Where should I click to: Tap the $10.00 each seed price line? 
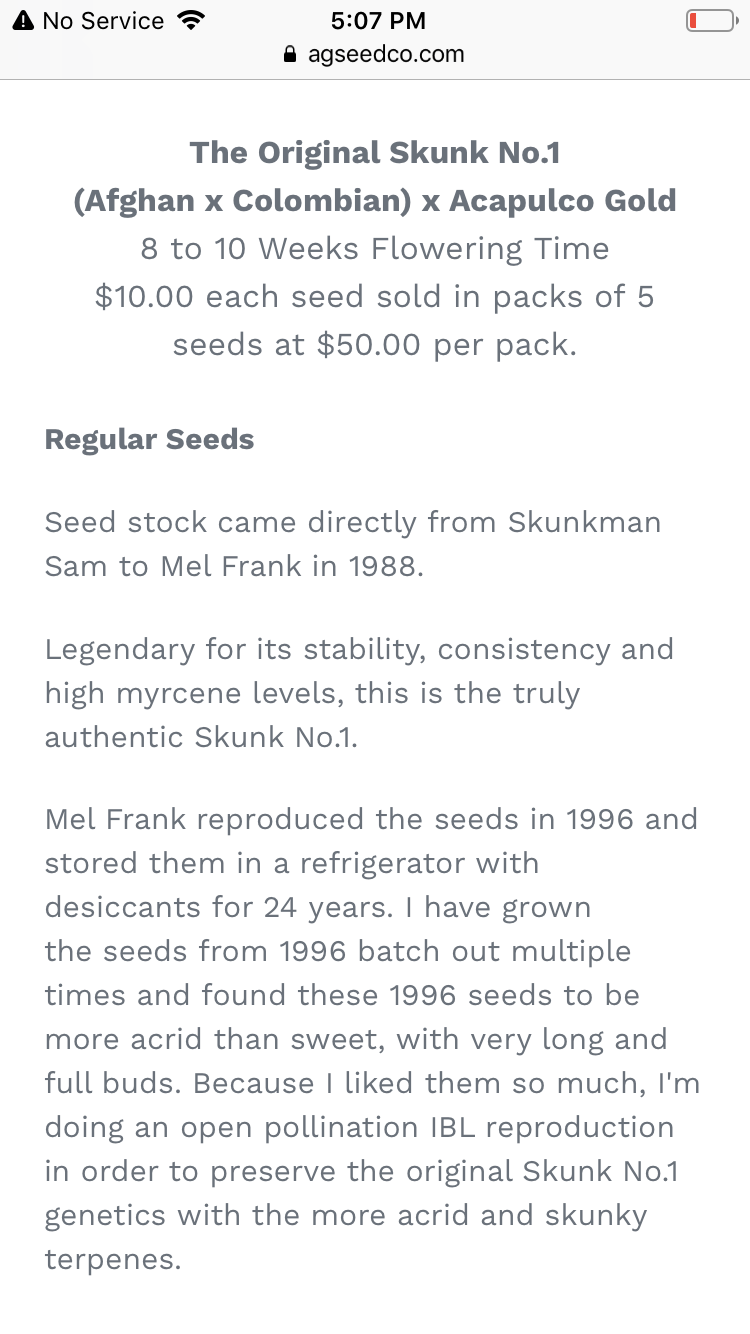click(x=375, y=297)
